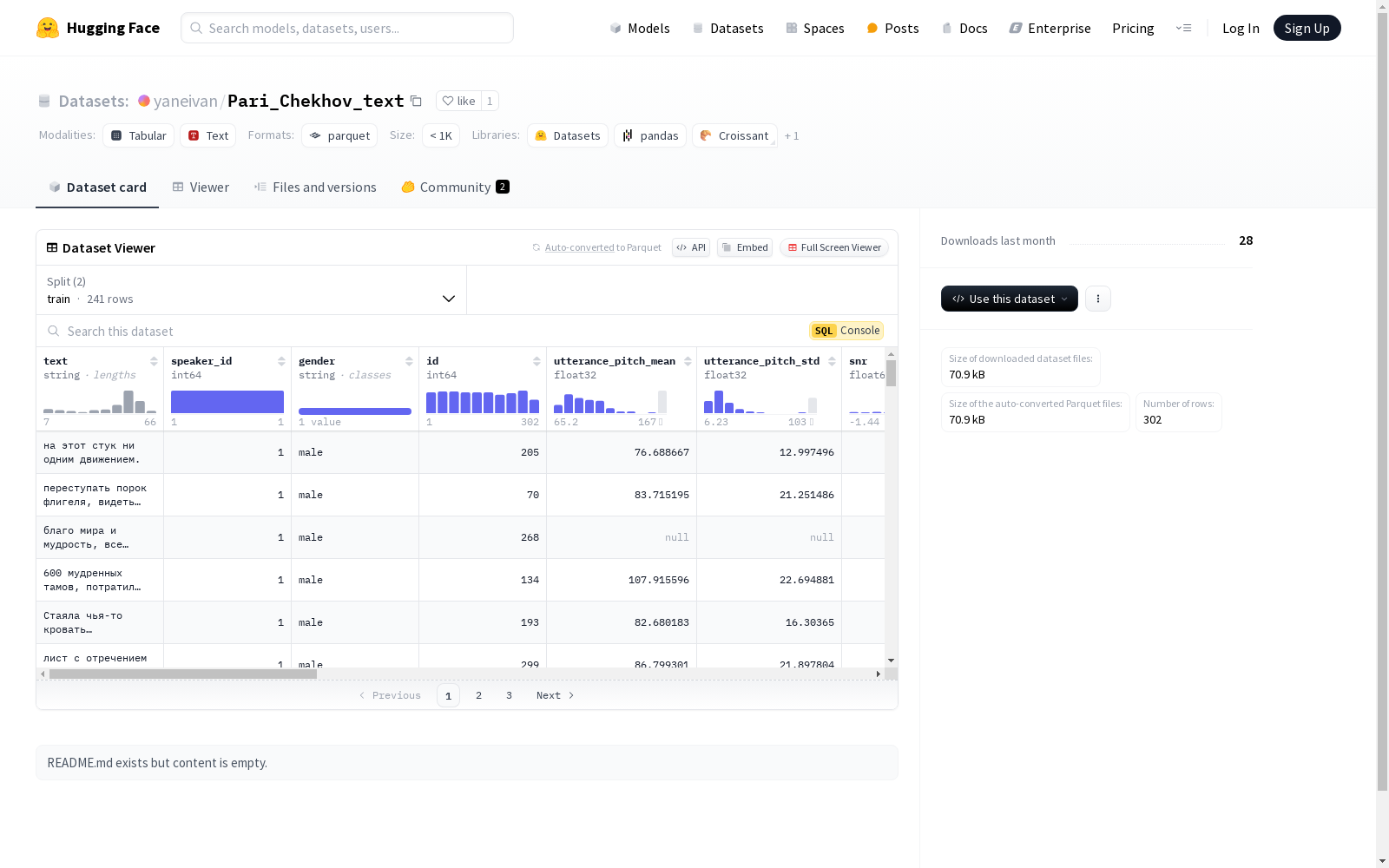Click the speaker_id histogram bar
This screenshot has height=868, width=1389.
(x=227, y=402)
